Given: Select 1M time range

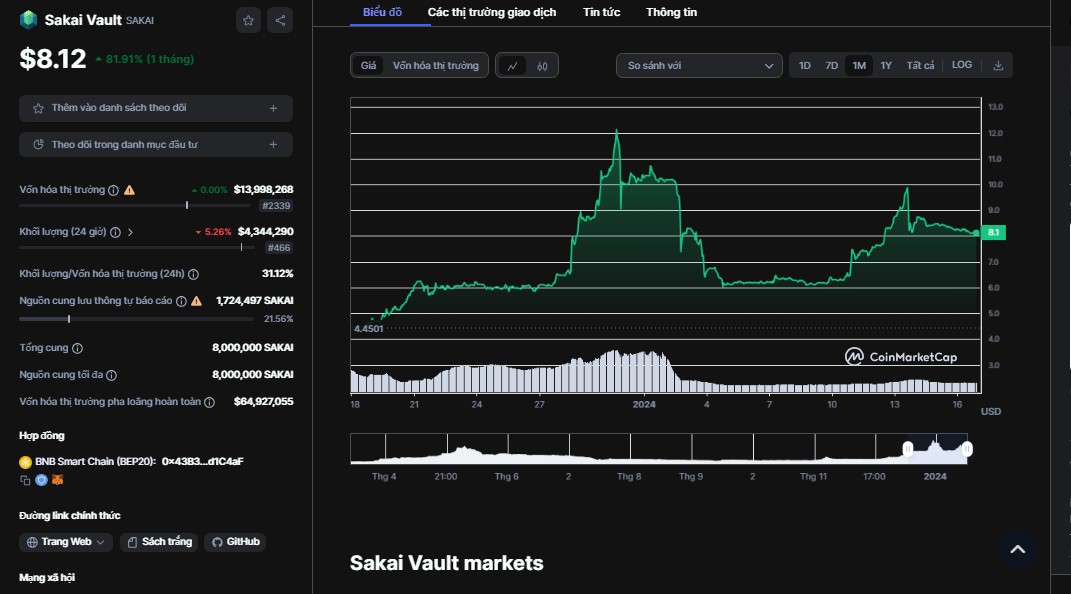Looking at the screenshot, I should (x=859, y=66).
